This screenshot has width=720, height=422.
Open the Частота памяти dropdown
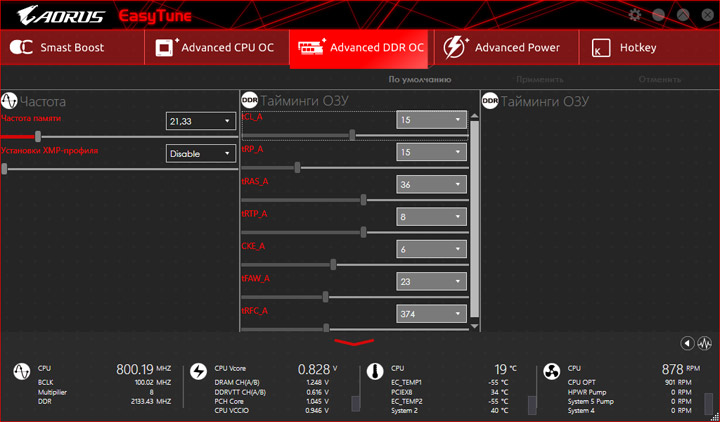(x=201, y=121)
